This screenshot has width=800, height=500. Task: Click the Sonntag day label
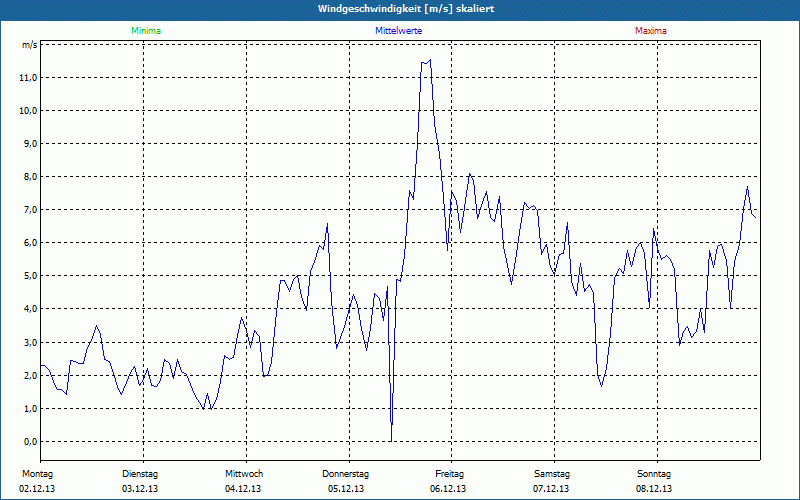(654, 474)
